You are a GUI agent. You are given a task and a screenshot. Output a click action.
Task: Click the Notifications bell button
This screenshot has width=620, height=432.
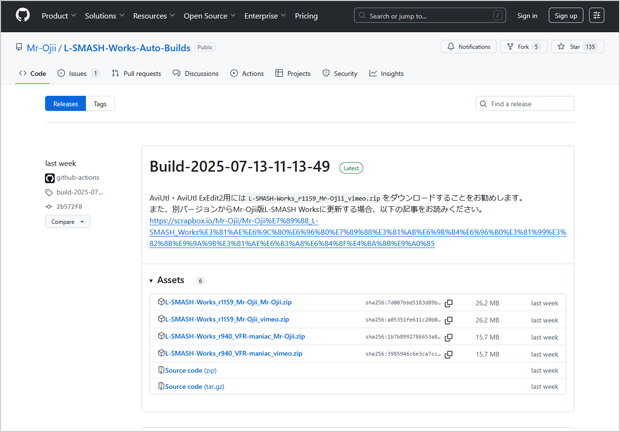(469, 47)
